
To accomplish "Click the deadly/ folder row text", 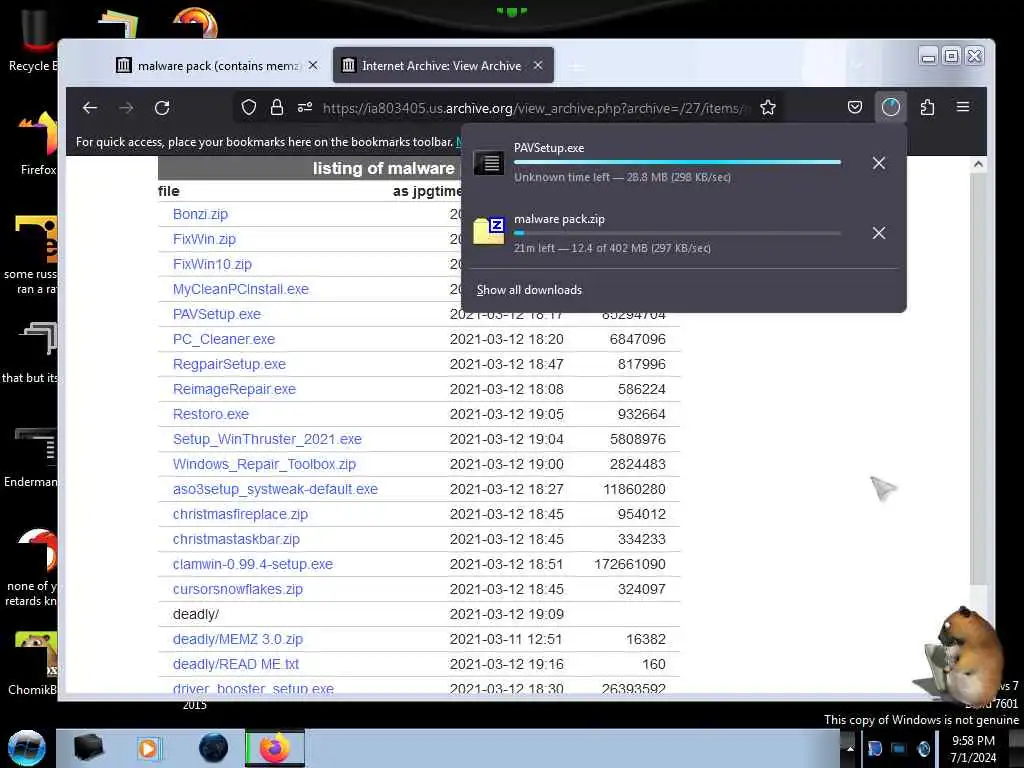I will [195, 615].
